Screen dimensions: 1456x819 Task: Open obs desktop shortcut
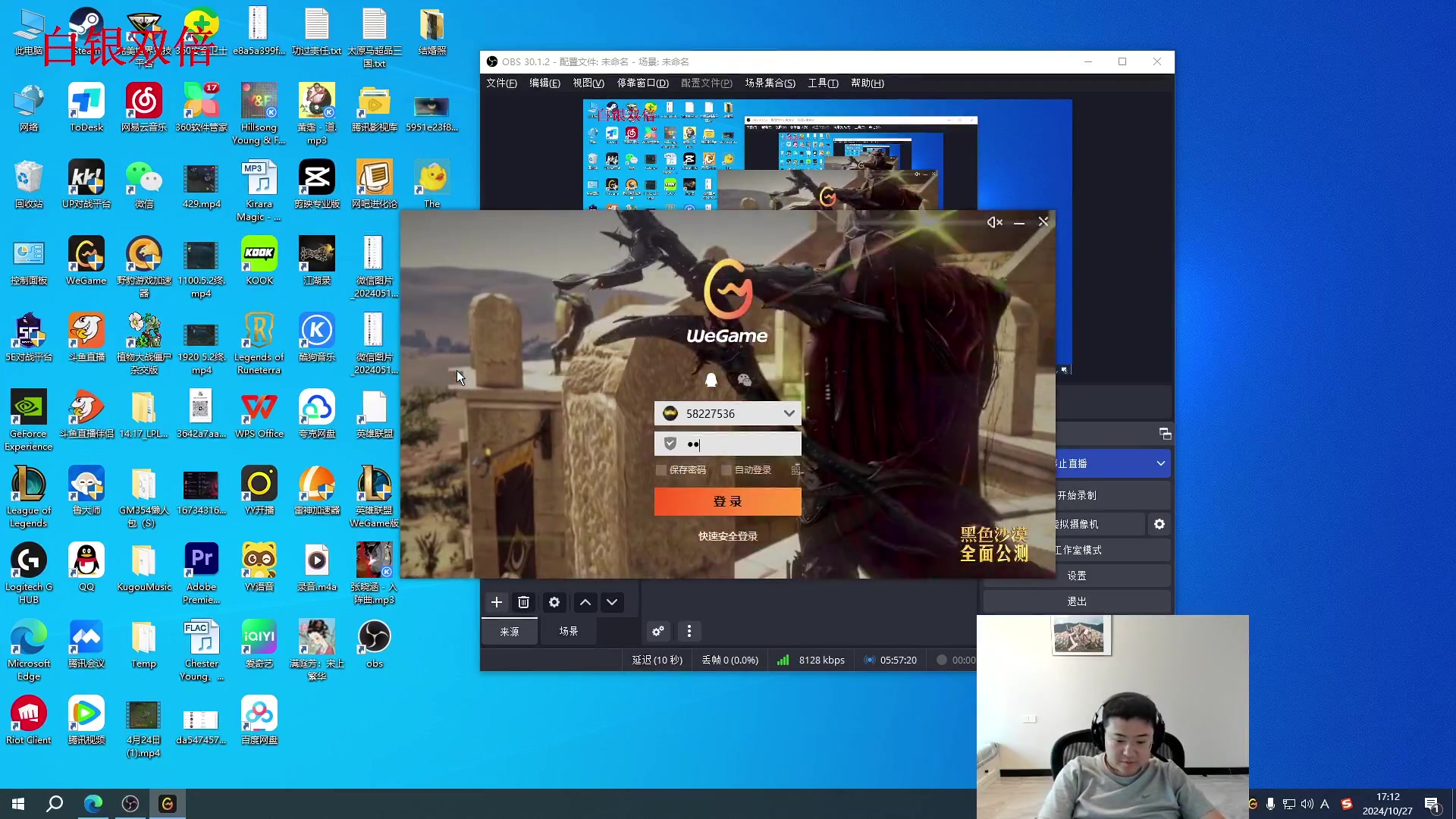point(375,643)
